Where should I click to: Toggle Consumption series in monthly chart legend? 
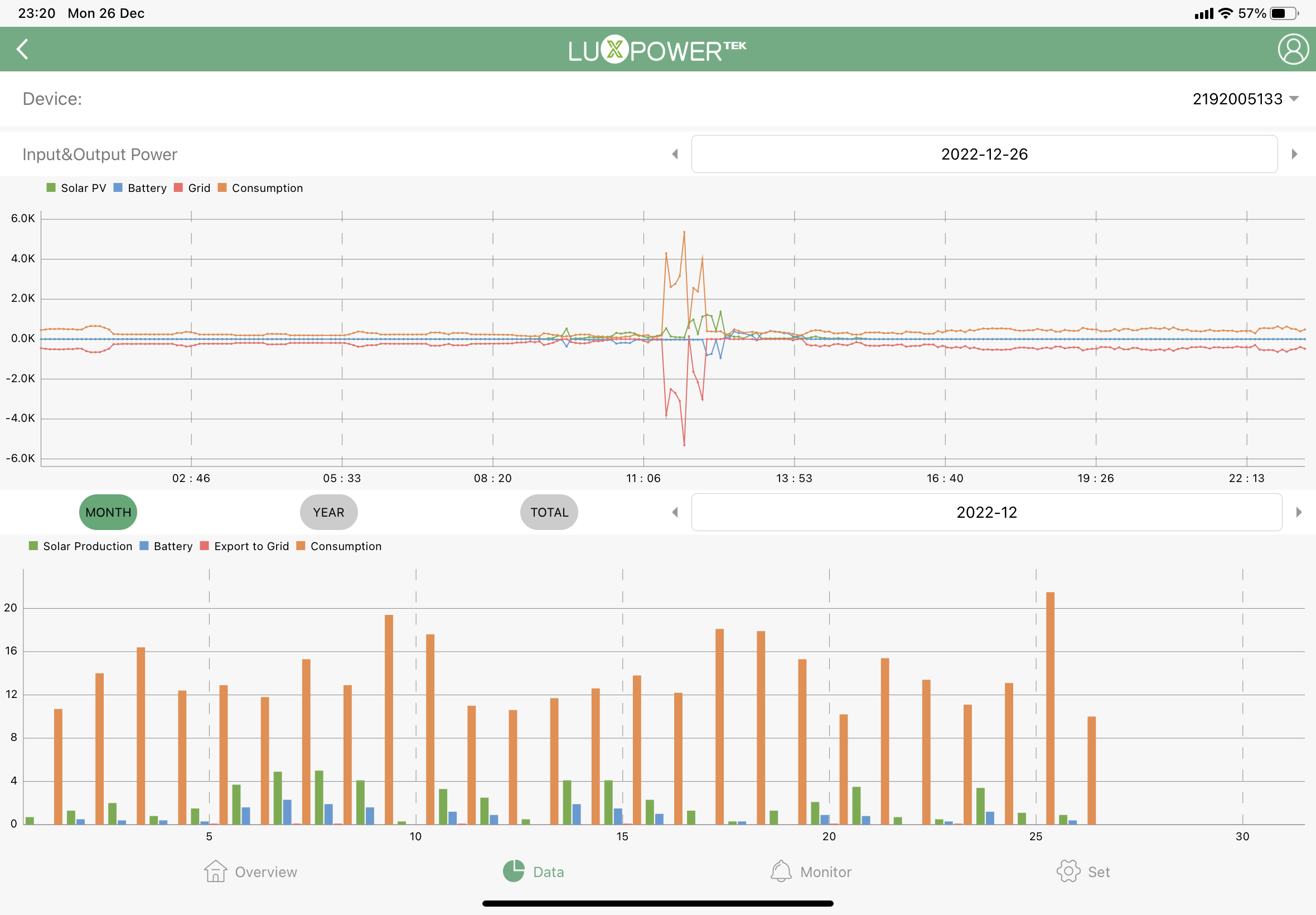(x=339, y=546)
